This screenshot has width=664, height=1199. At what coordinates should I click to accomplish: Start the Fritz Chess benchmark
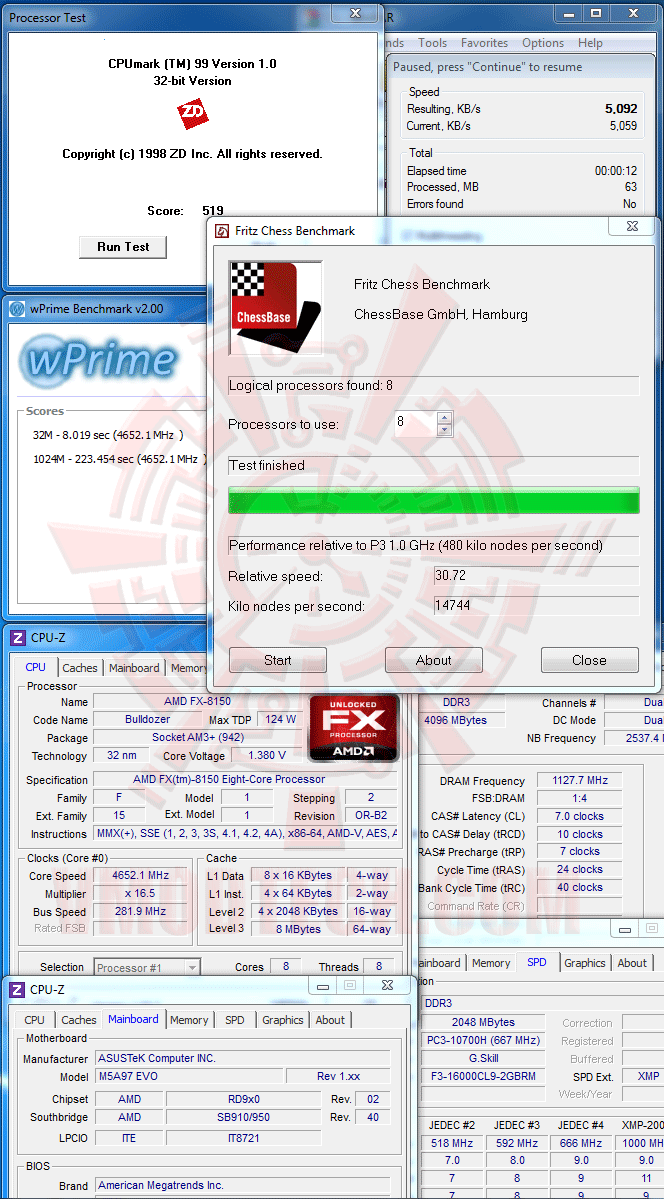278,660
